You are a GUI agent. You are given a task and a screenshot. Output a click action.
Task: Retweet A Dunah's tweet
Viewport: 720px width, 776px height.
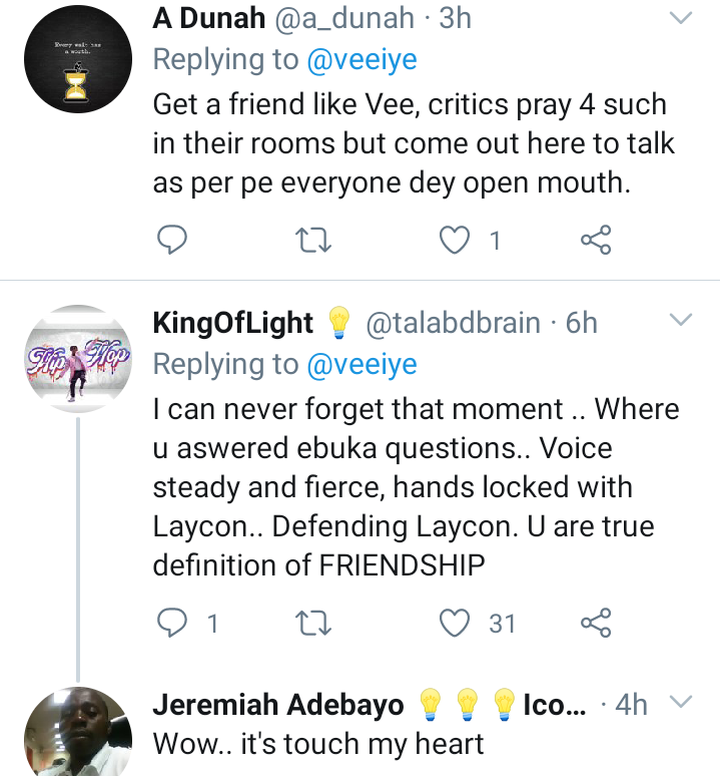(x=314, y=240)
